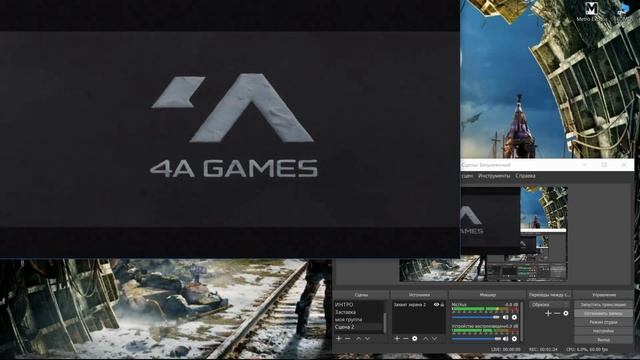This screenshot has width=640, height=360.
Task: Move selected source up
Action: (x=426, y=339)
